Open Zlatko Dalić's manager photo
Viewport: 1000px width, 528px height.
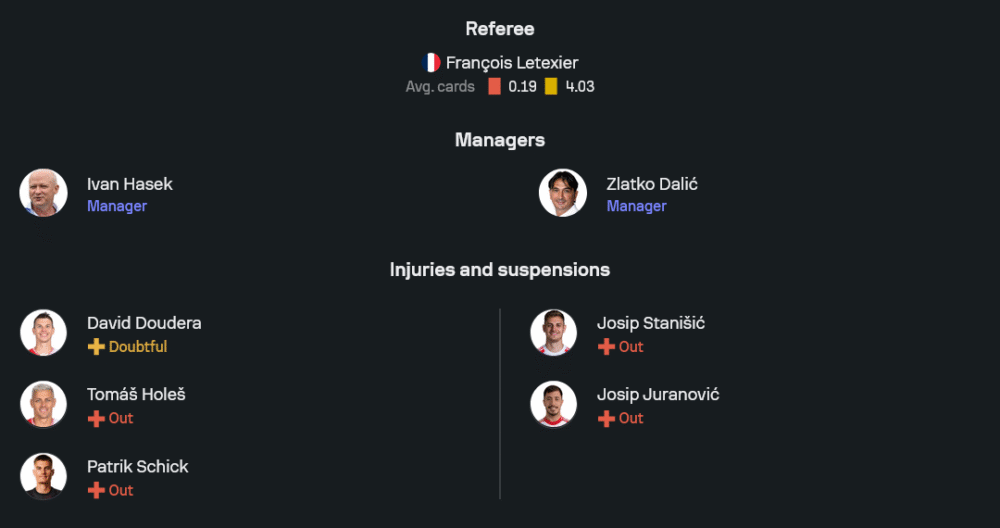pyautogui.click(x=563, y=193)
